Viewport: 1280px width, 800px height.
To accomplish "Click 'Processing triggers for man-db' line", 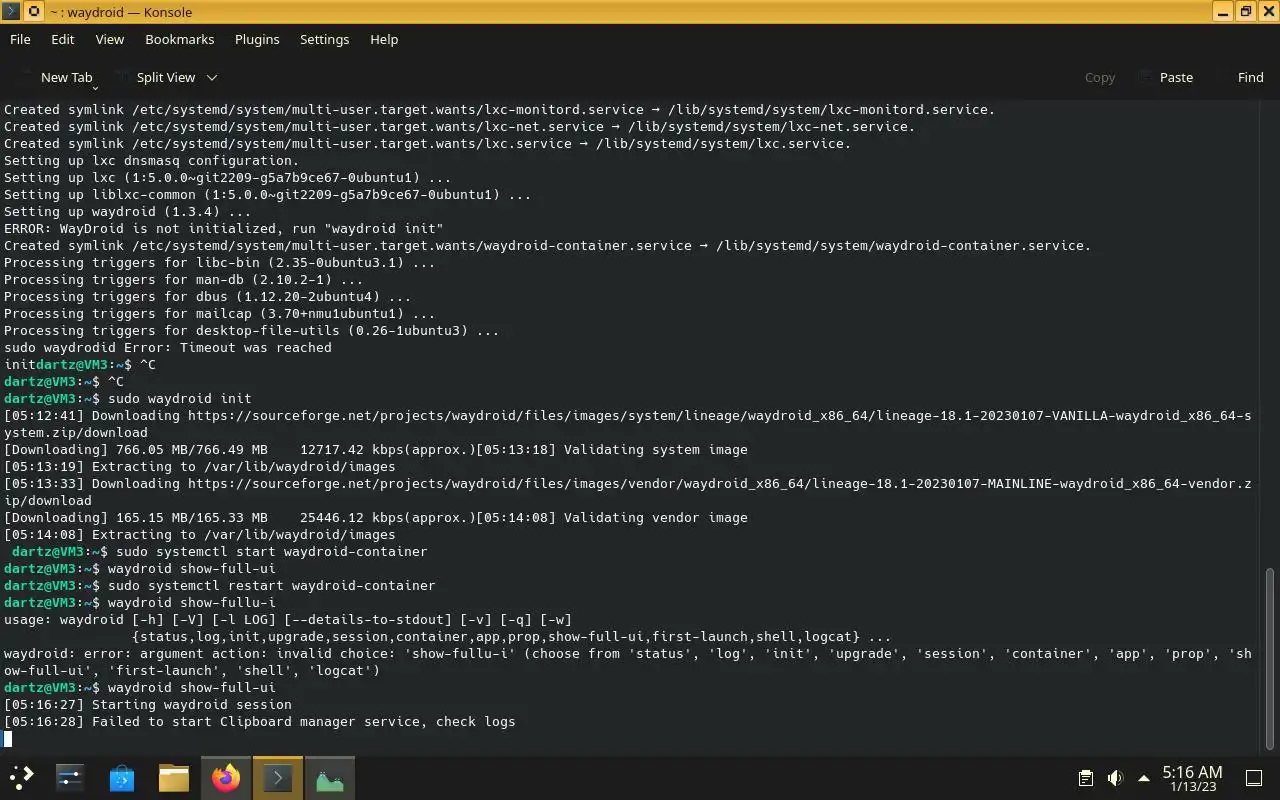I will (184, 279).
